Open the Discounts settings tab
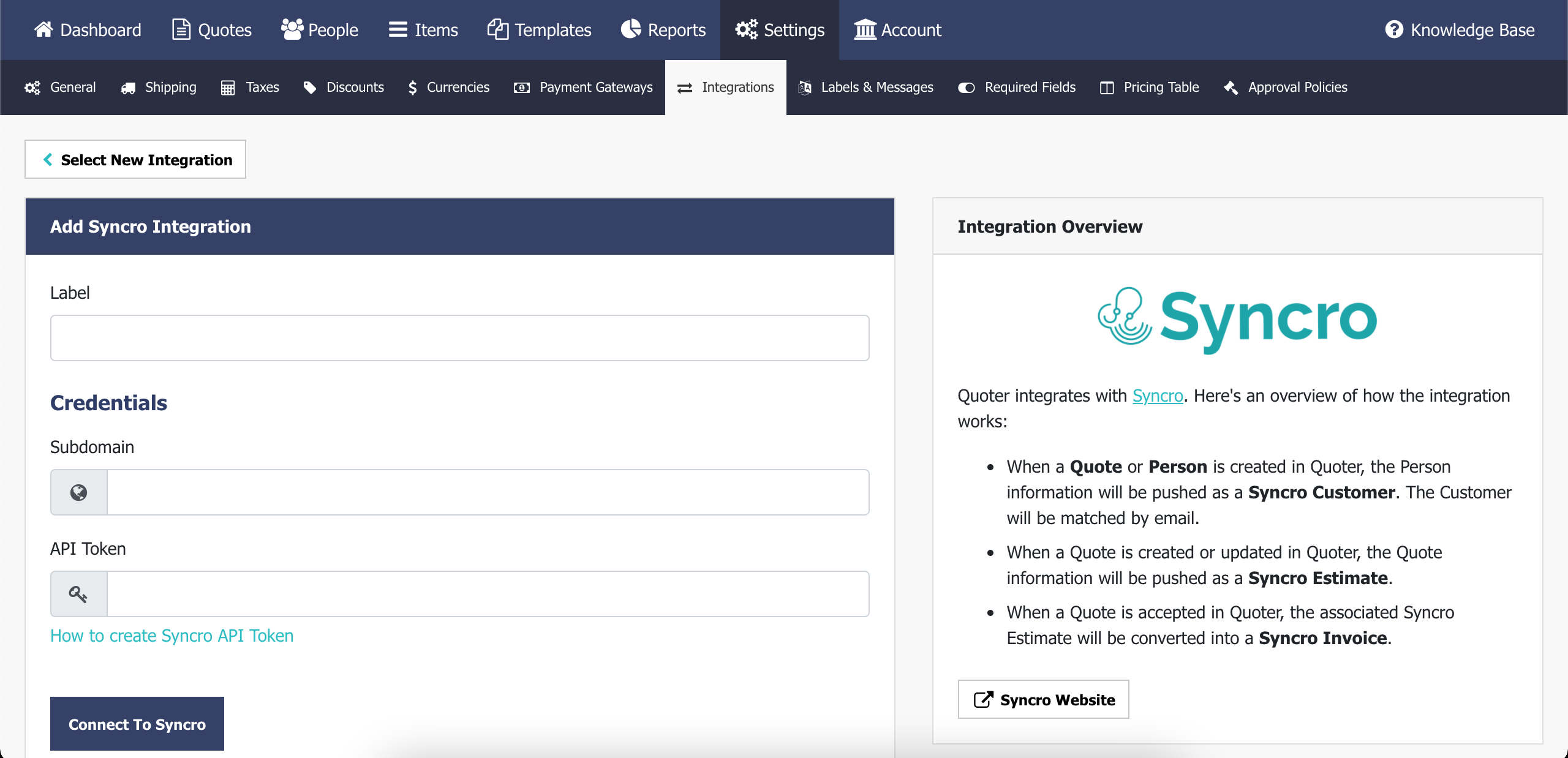The width and height of the screenshot is (1568, 758). 344,88
